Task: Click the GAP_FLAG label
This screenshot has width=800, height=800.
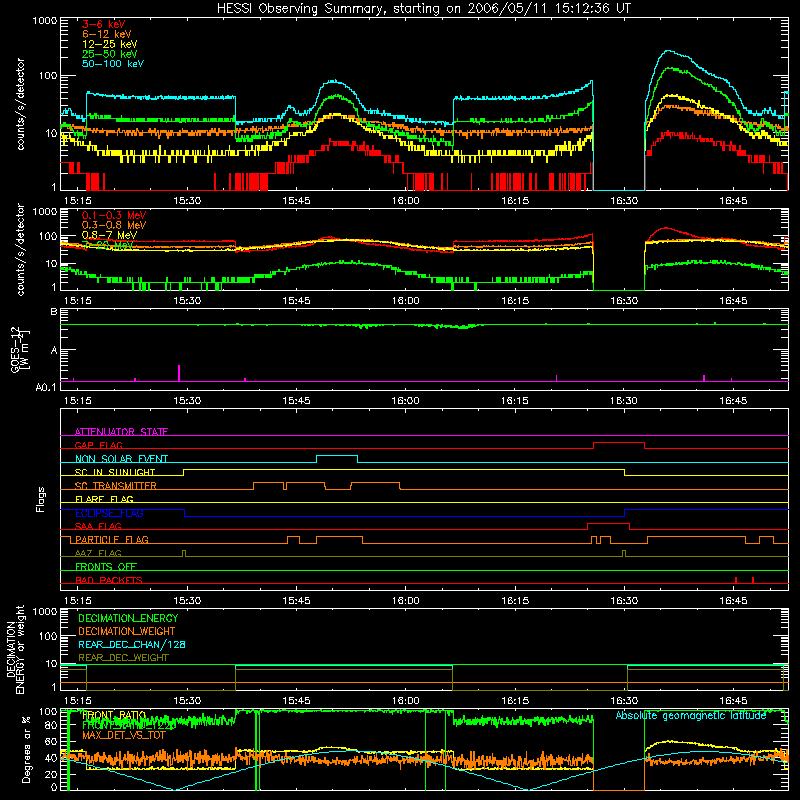Action: pos(98,445)
